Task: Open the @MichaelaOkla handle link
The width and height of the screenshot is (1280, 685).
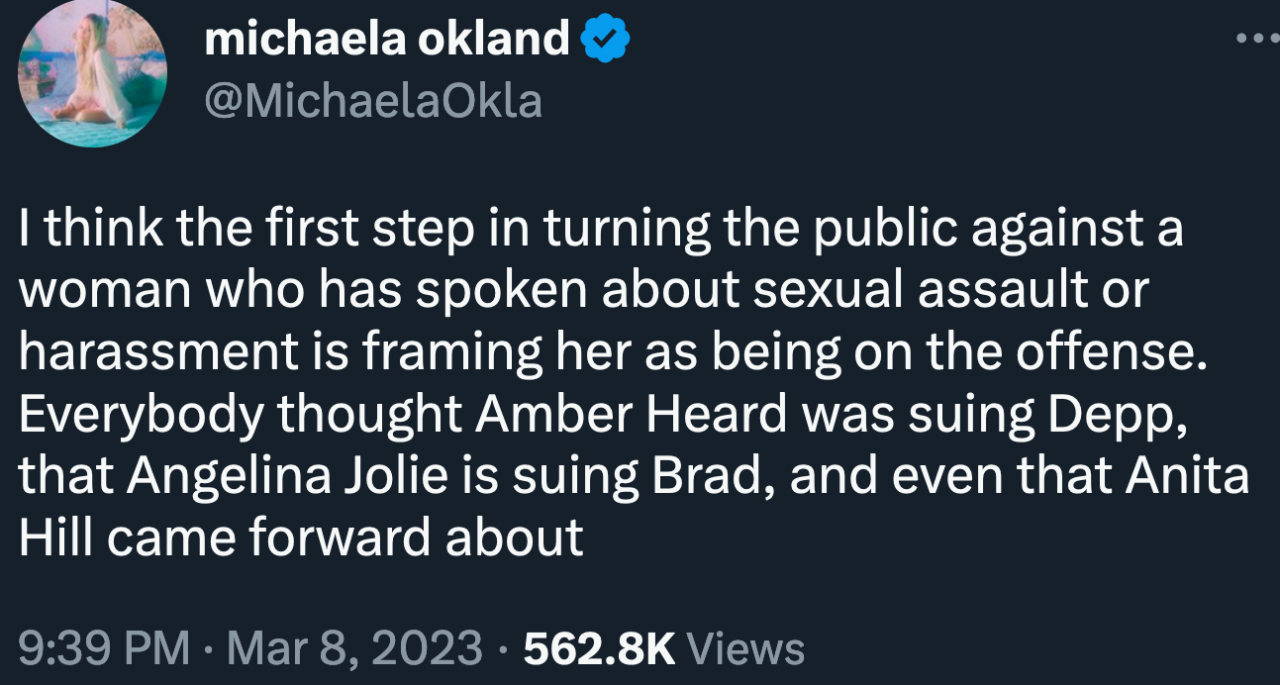Action: (x=373, y=101)
